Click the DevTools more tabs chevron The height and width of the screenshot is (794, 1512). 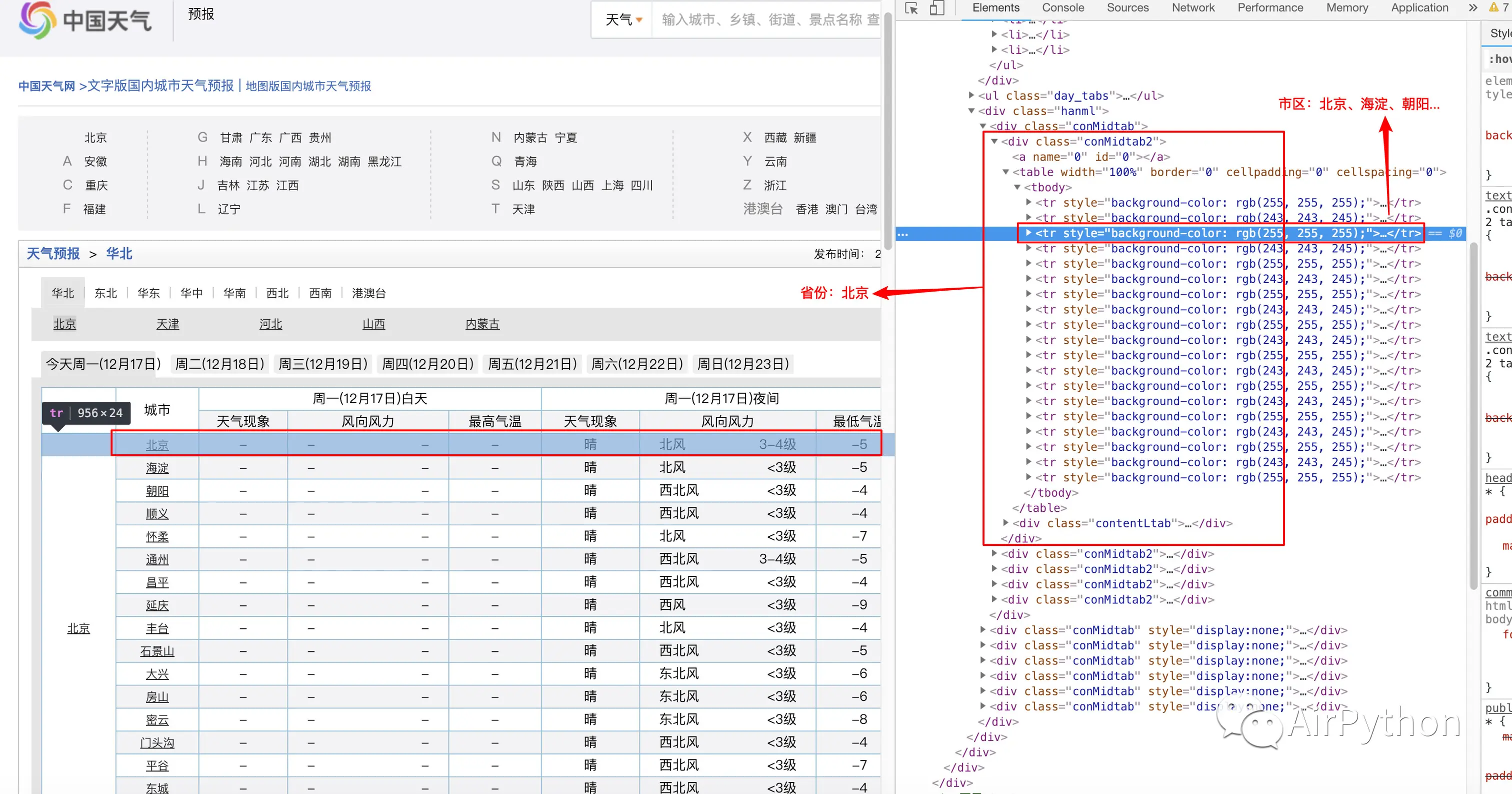[x=1472, y=8]
